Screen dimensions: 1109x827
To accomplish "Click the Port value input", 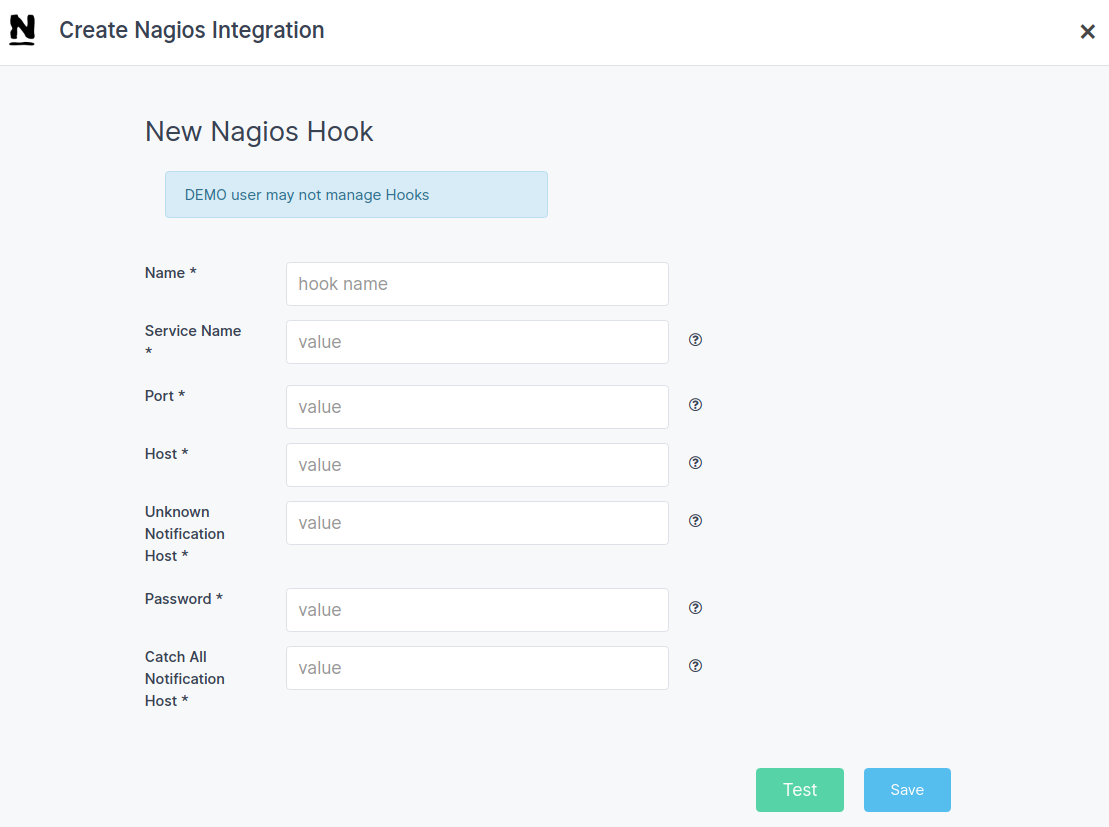I will tap(477, 407).
